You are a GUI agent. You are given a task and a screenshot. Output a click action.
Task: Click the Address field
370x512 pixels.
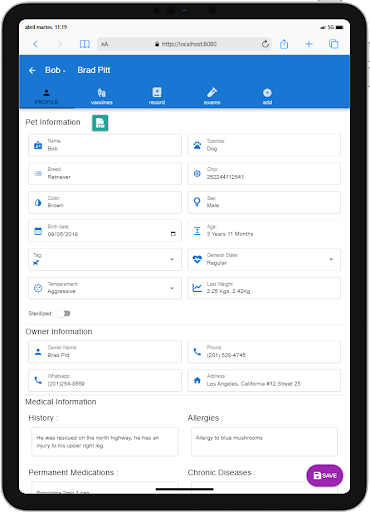[264, 380]
